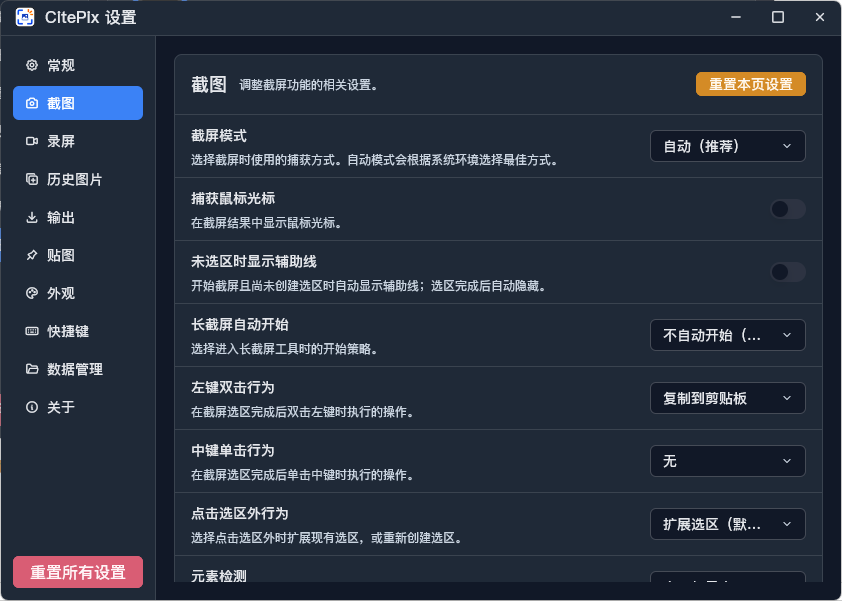
Task: Click the keyboard icon beside 快捷键
Action: [x=32, y=331]
